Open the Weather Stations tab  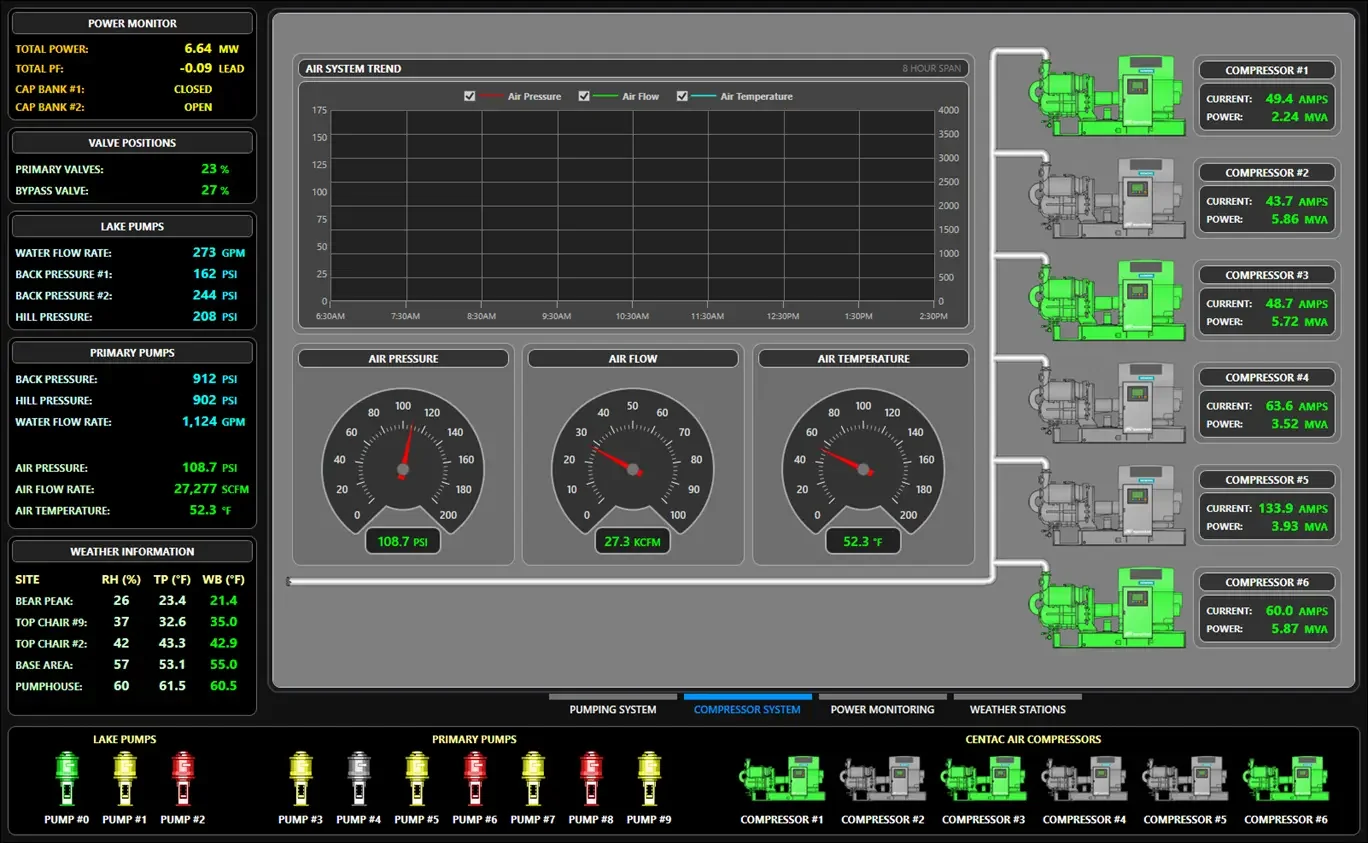pos(1017,708)
